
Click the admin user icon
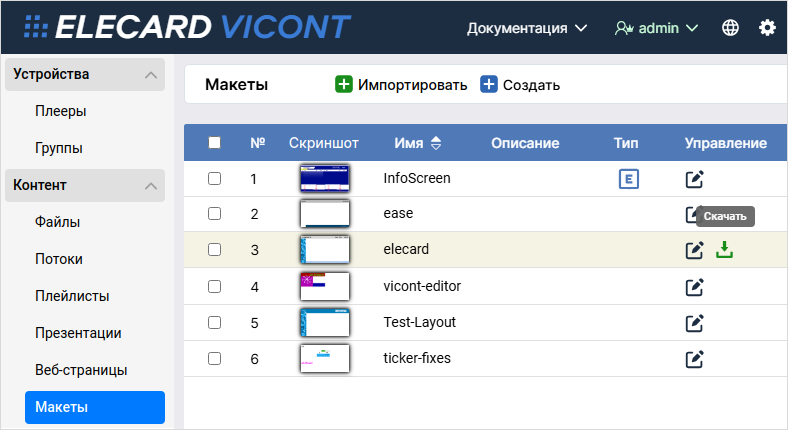click(624, 28)
